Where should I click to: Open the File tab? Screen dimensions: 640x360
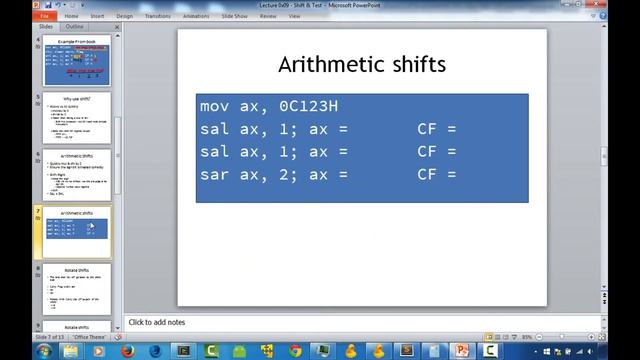coord(45,16)
